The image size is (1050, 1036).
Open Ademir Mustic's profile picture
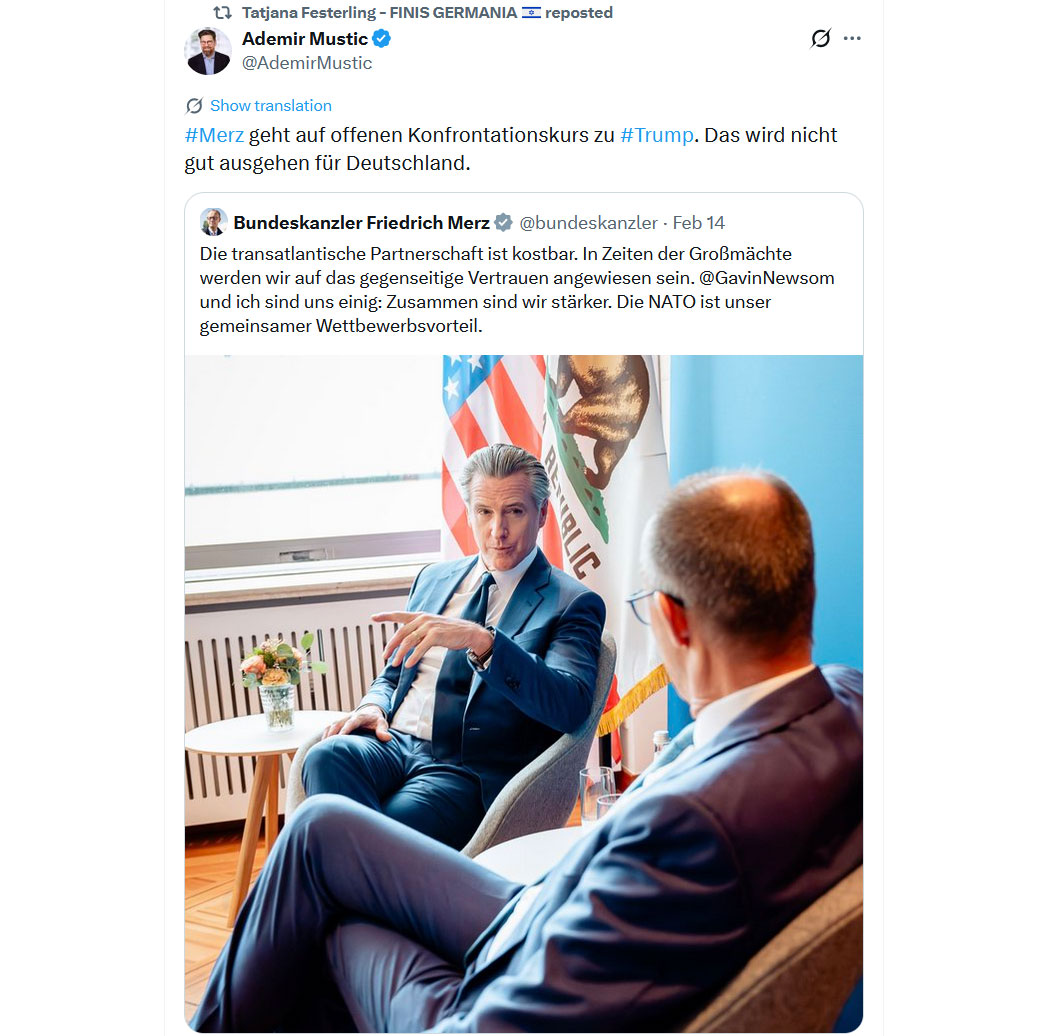pos(208,51)
